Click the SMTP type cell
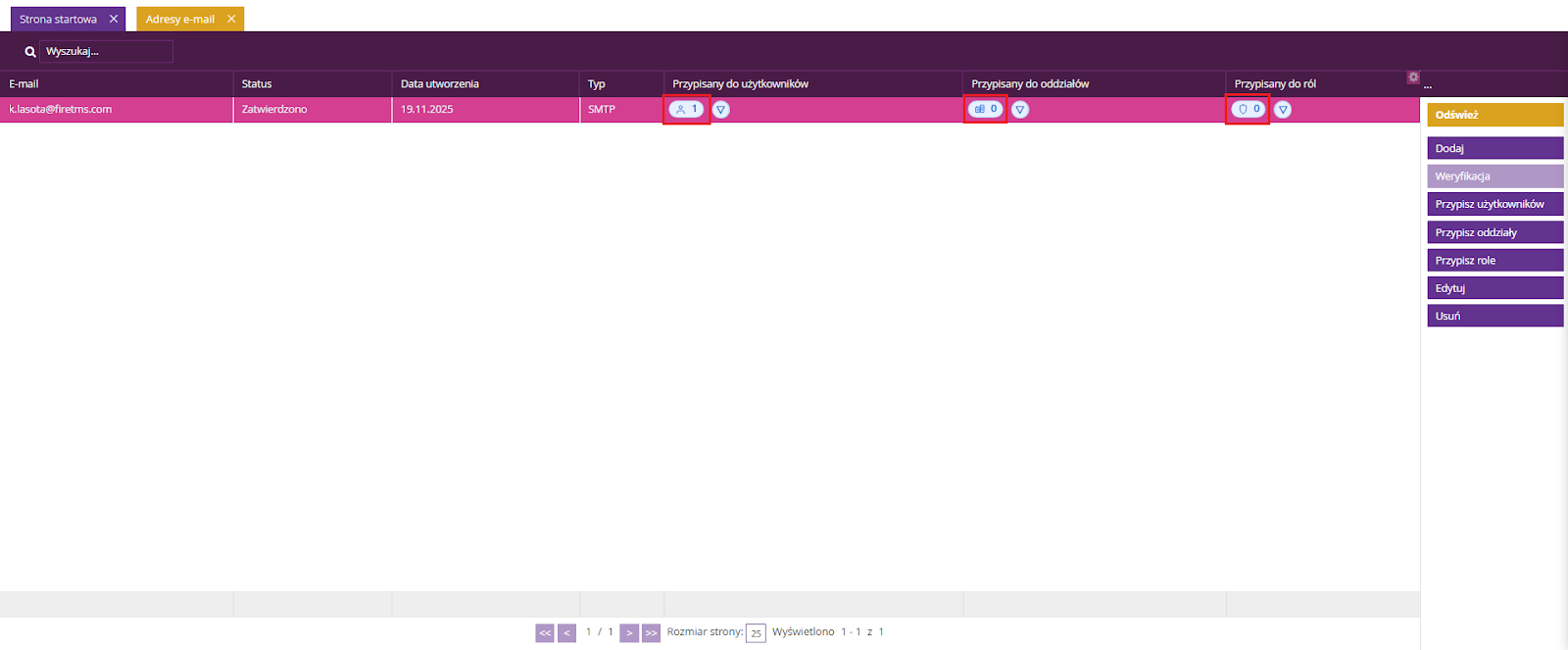The width and height of the screenshot is (1568, 650). pos(622,109)
